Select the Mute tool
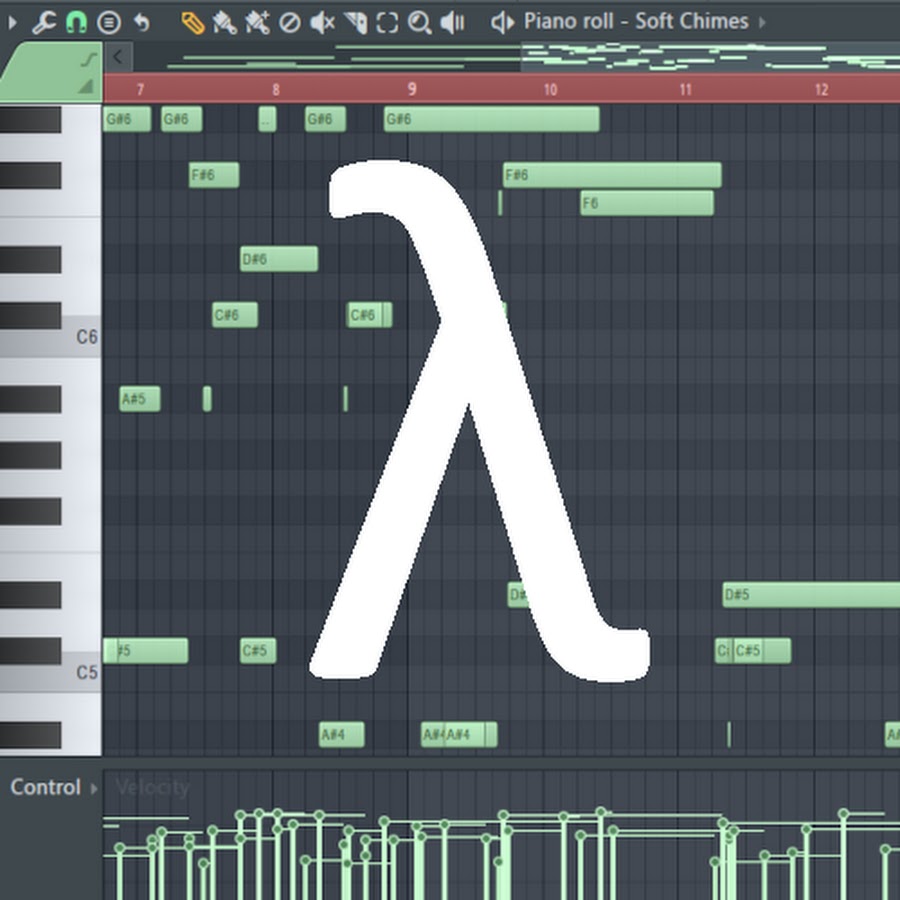 pos(322,23)
